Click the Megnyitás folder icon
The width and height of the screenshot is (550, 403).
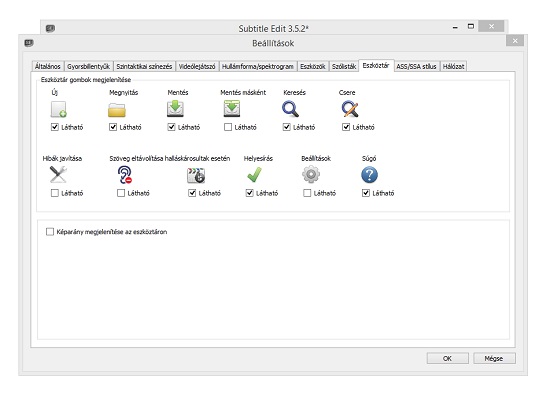(x=117, y=109)
